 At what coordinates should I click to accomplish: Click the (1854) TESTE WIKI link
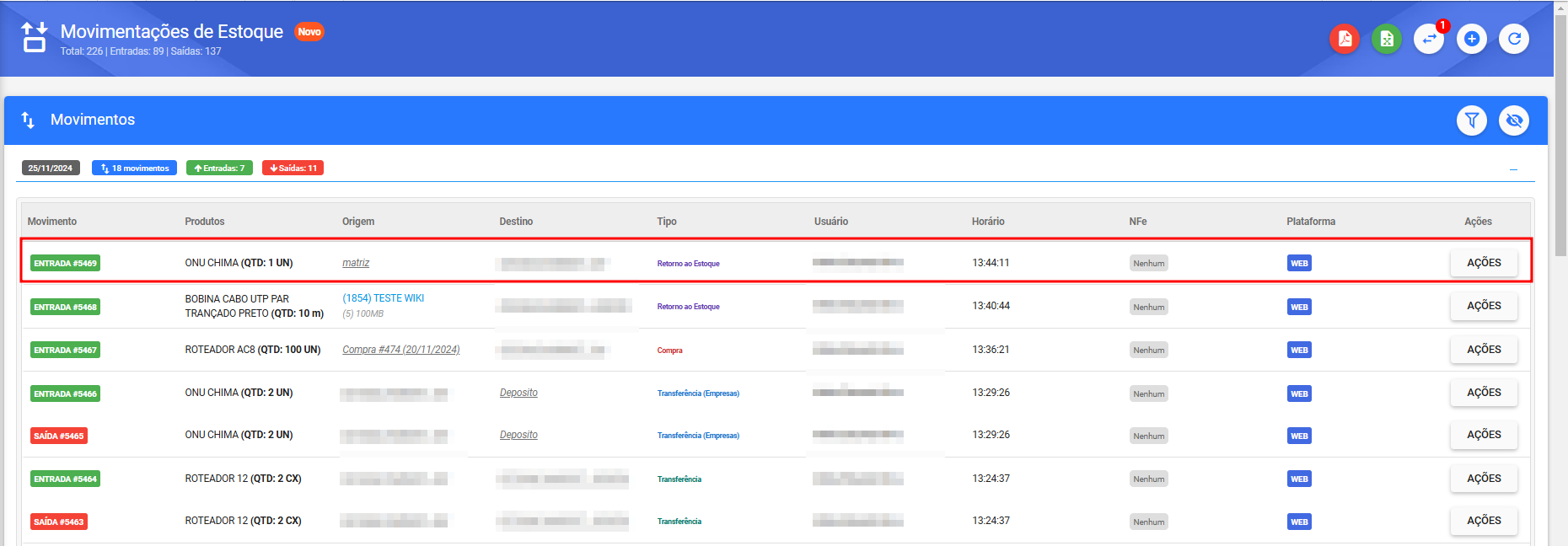pos(383,298)
